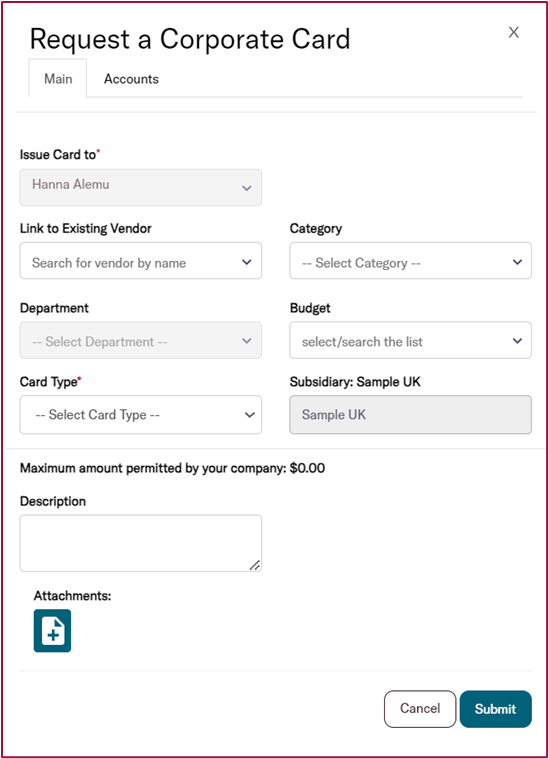Close the Request a Corporate Card dialog

[514, 32]
